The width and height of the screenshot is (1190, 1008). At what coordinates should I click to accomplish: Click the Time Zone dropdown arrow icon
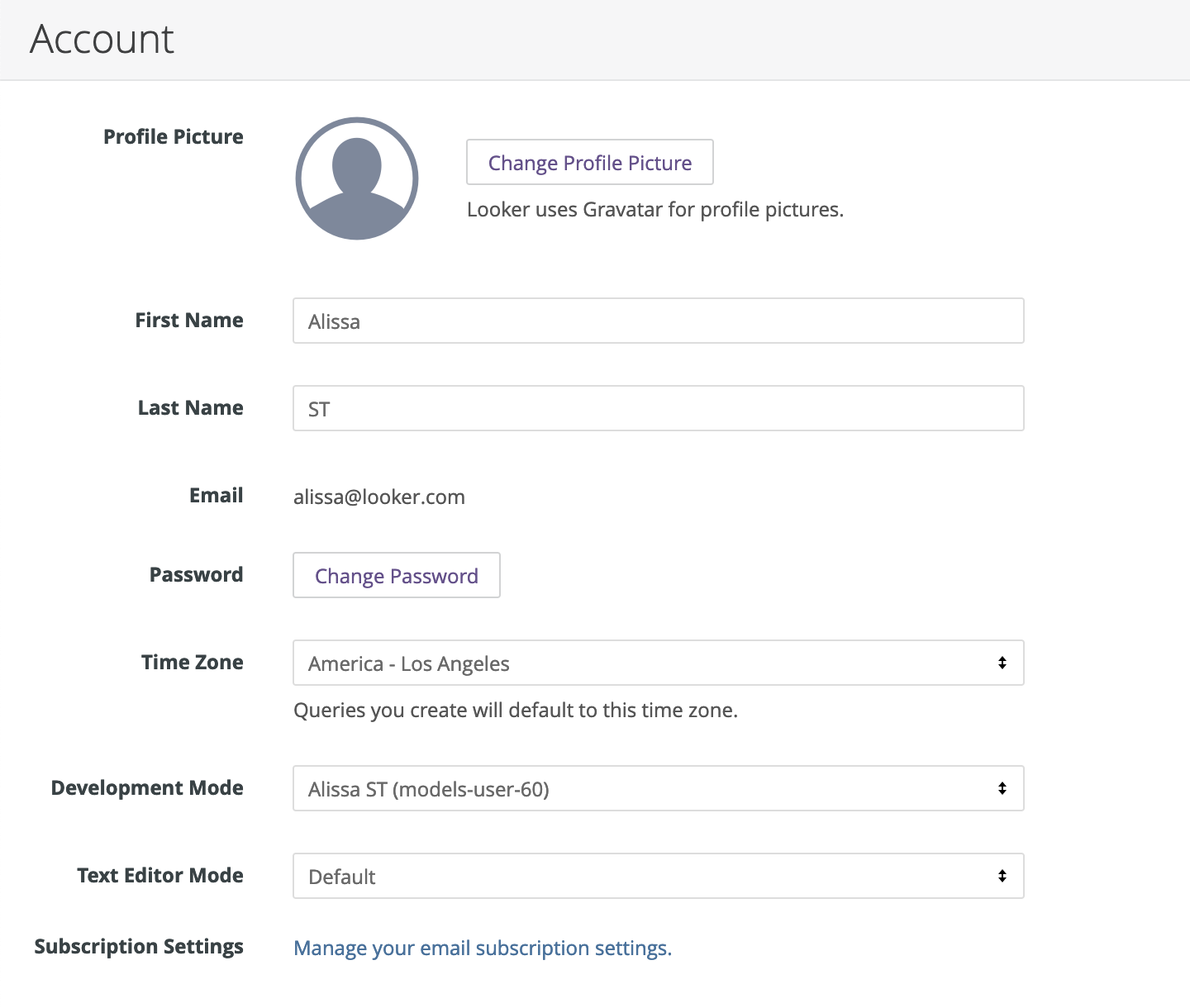pos(1002,663)
